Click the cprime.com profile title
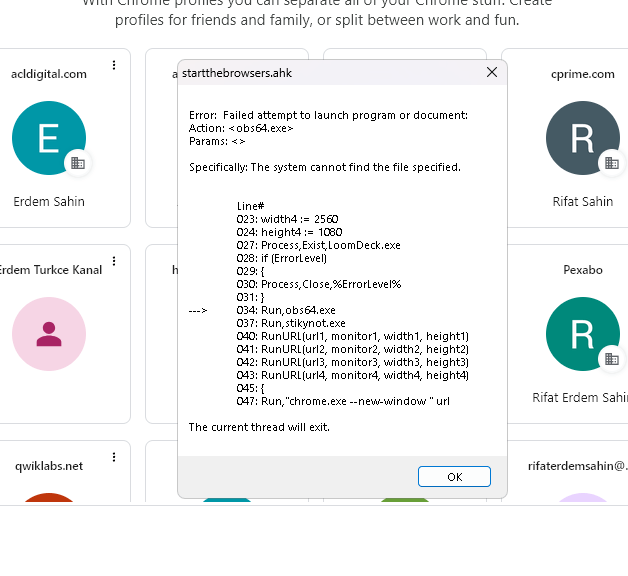 point(583,74)
